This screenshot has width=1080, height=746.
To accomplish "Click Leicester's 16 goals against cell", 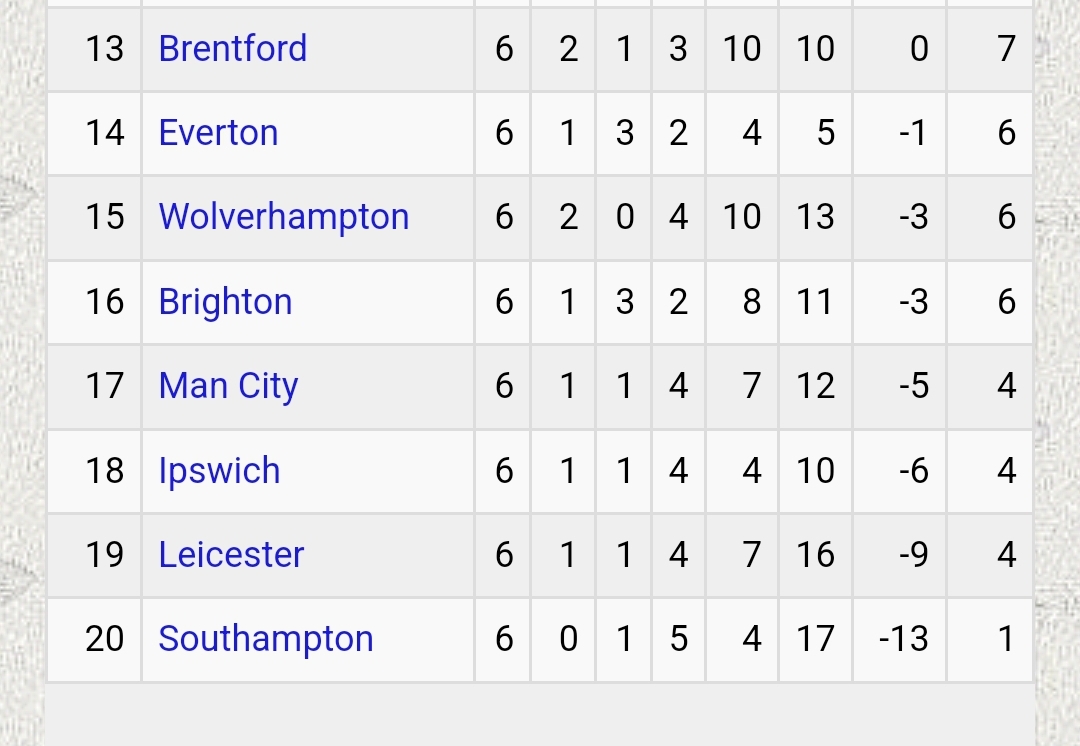I will 816,555.
